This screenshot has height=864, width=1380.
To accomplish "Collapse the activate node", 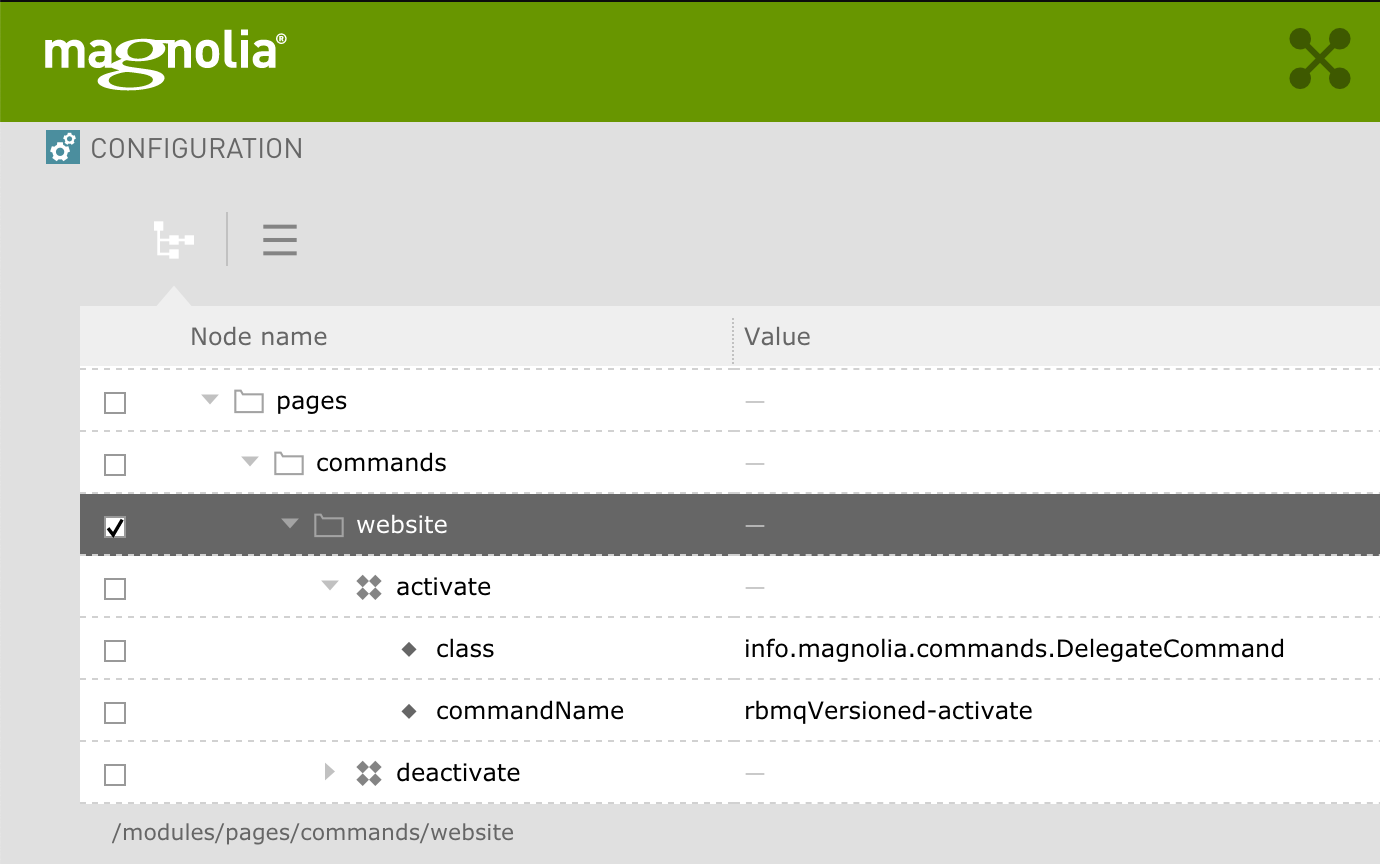I will (330, 586).
